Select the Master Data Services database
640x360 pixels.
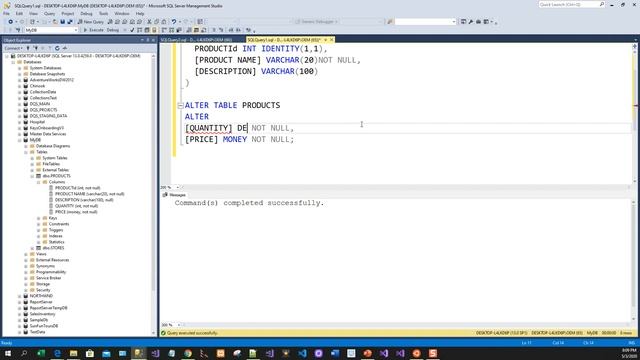pos(48,134)
